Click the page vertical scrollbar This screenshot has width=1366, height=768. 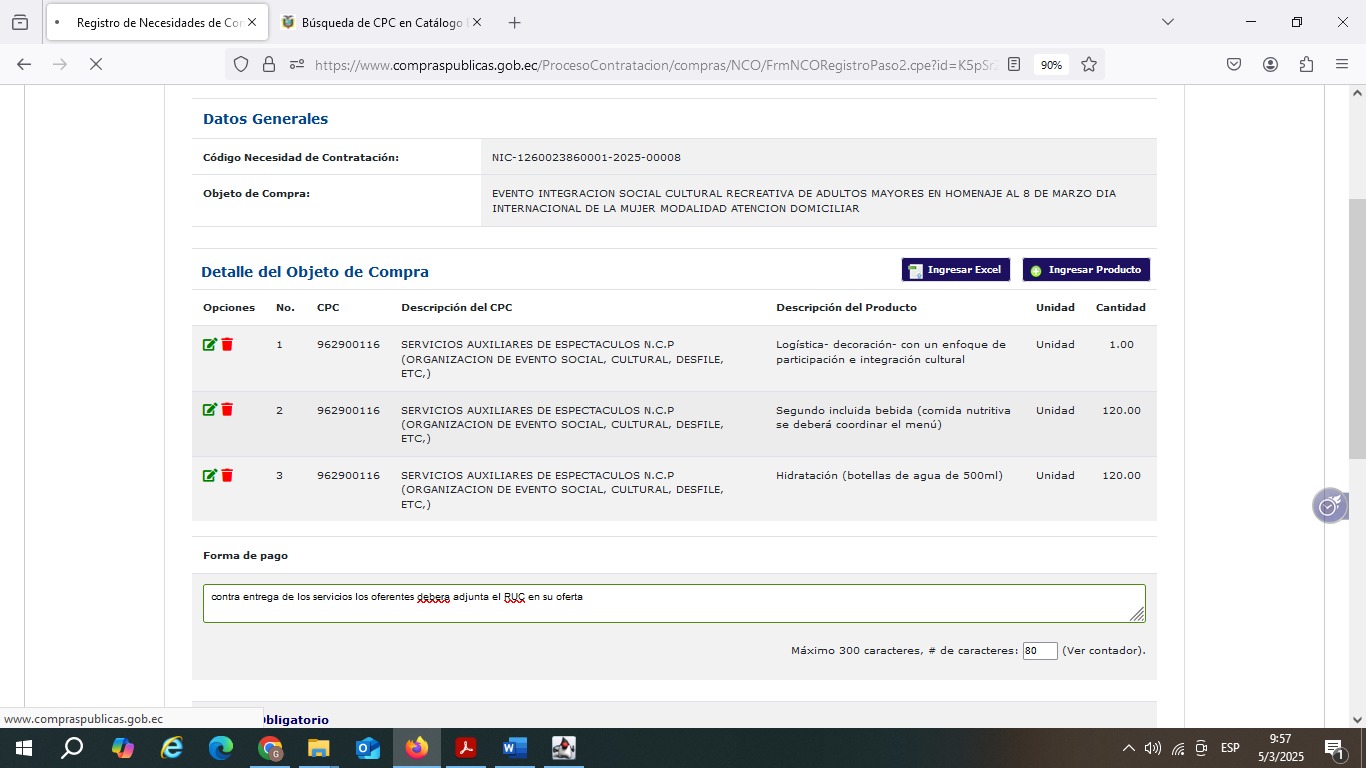tap(1357, 330)
